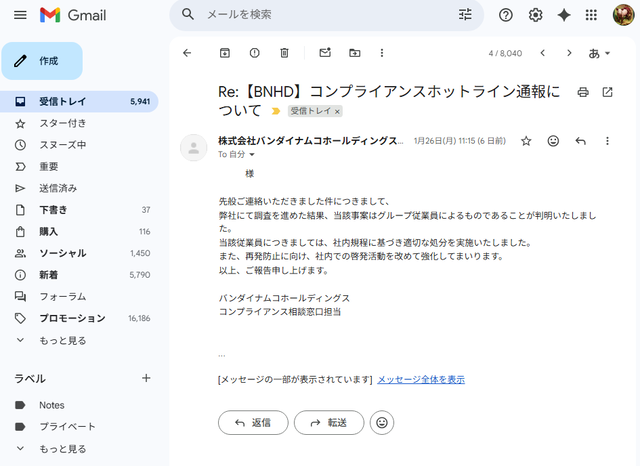Viewport: 640px width, 466px height.
Task: Open Settings gear icon
Action: pos(535,15)
